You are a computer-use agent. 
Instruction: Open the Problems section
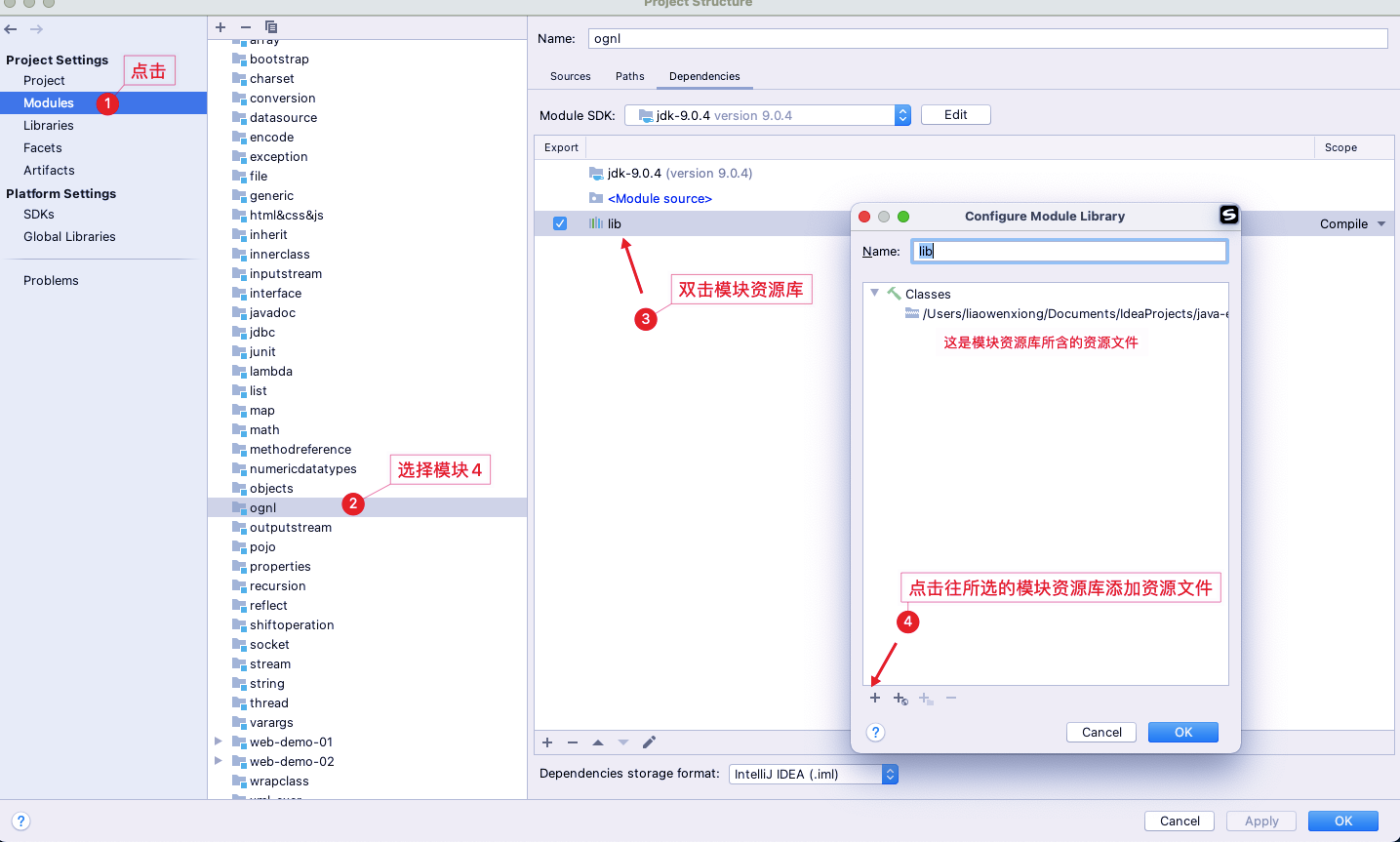coord(51,280)
